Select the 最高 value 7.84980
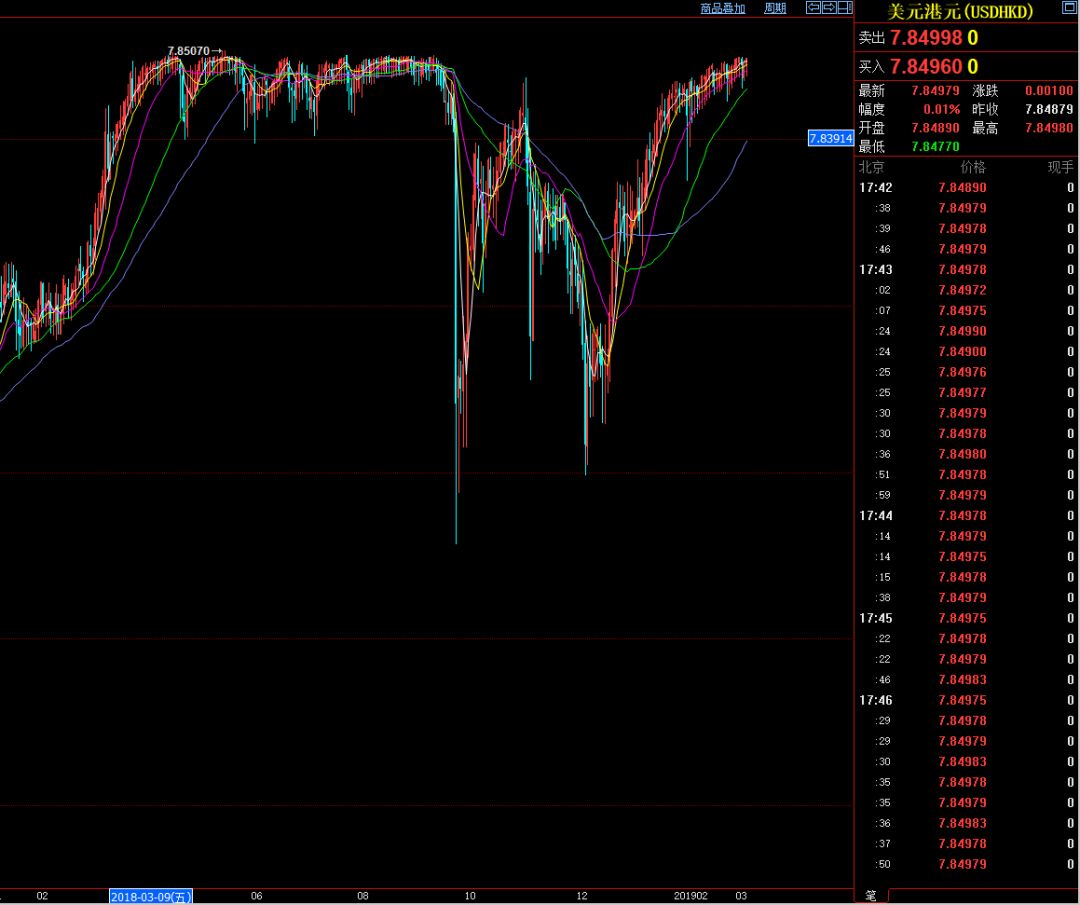1080x905 pixels. 1048,127
